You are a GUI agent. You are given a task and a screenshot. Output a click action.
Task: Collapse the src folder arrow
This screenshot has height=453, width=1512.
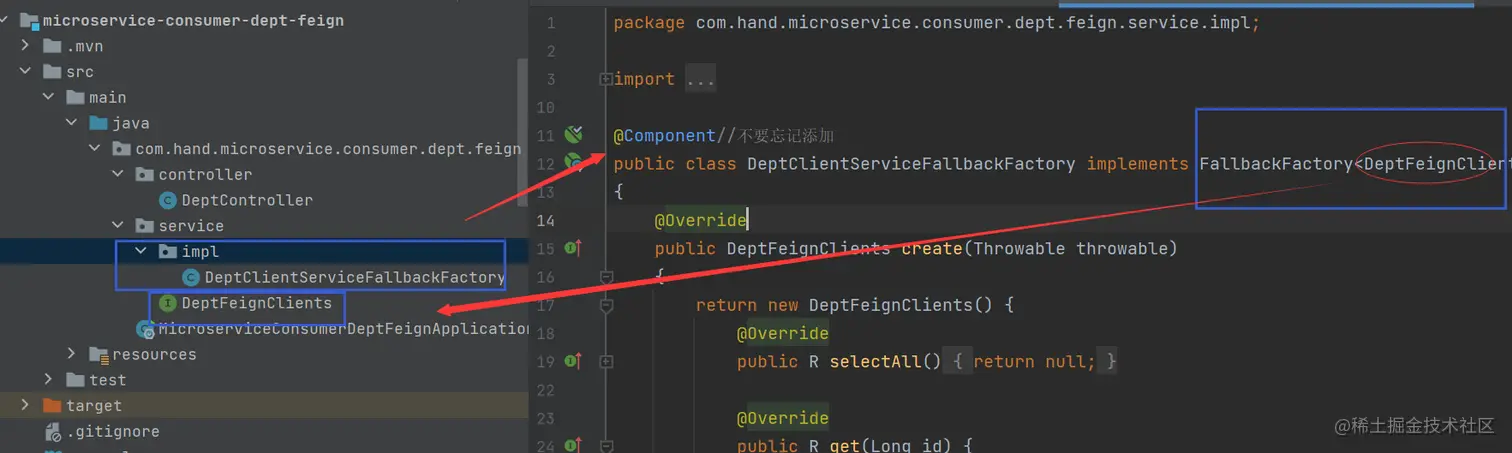(26, 72)
